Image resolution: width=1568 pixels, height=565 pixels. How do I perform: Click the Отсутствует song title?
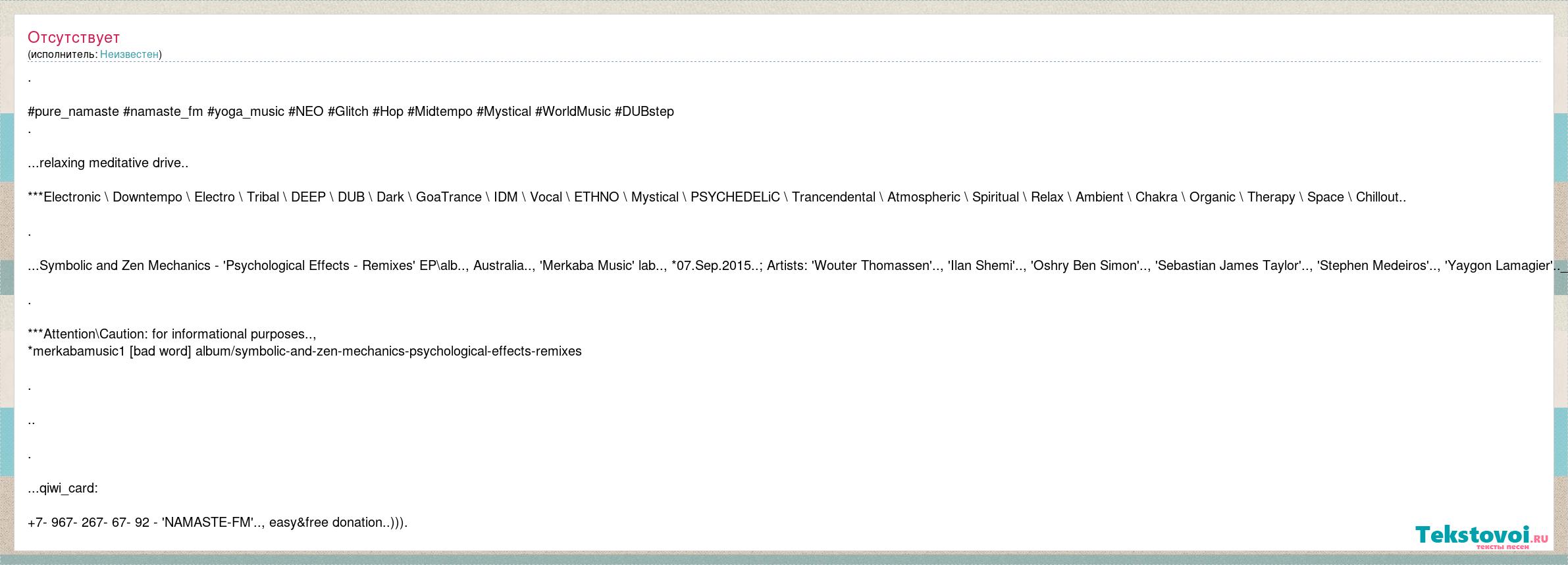click(74, 38)
